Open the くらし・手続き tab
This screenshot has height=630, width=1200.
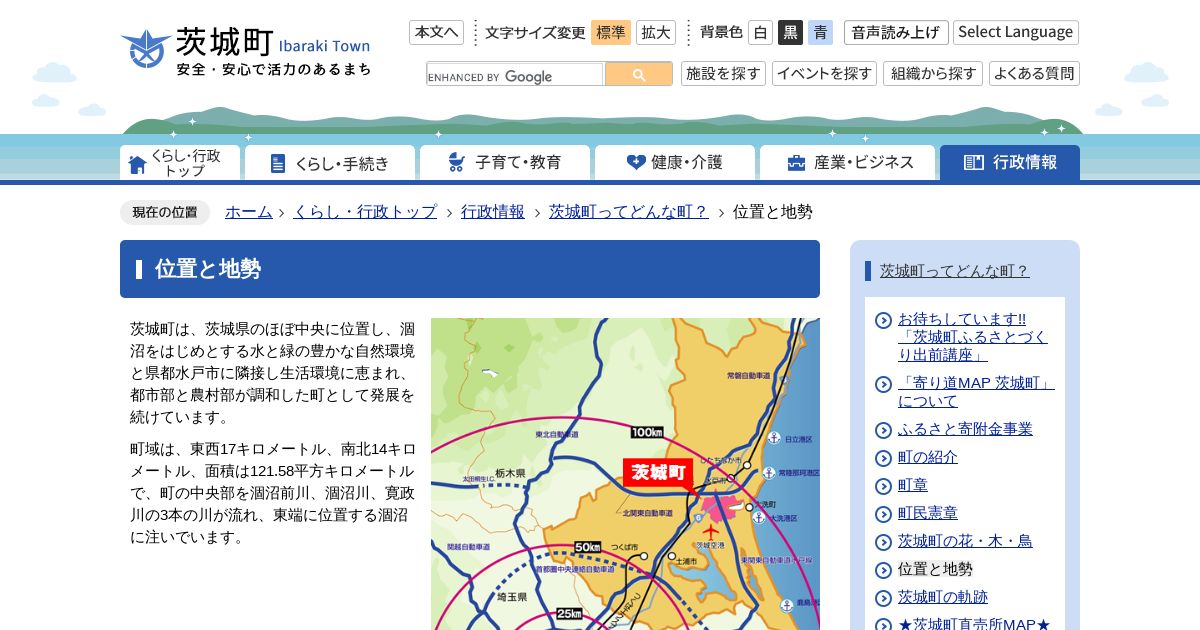coord(330,163)
